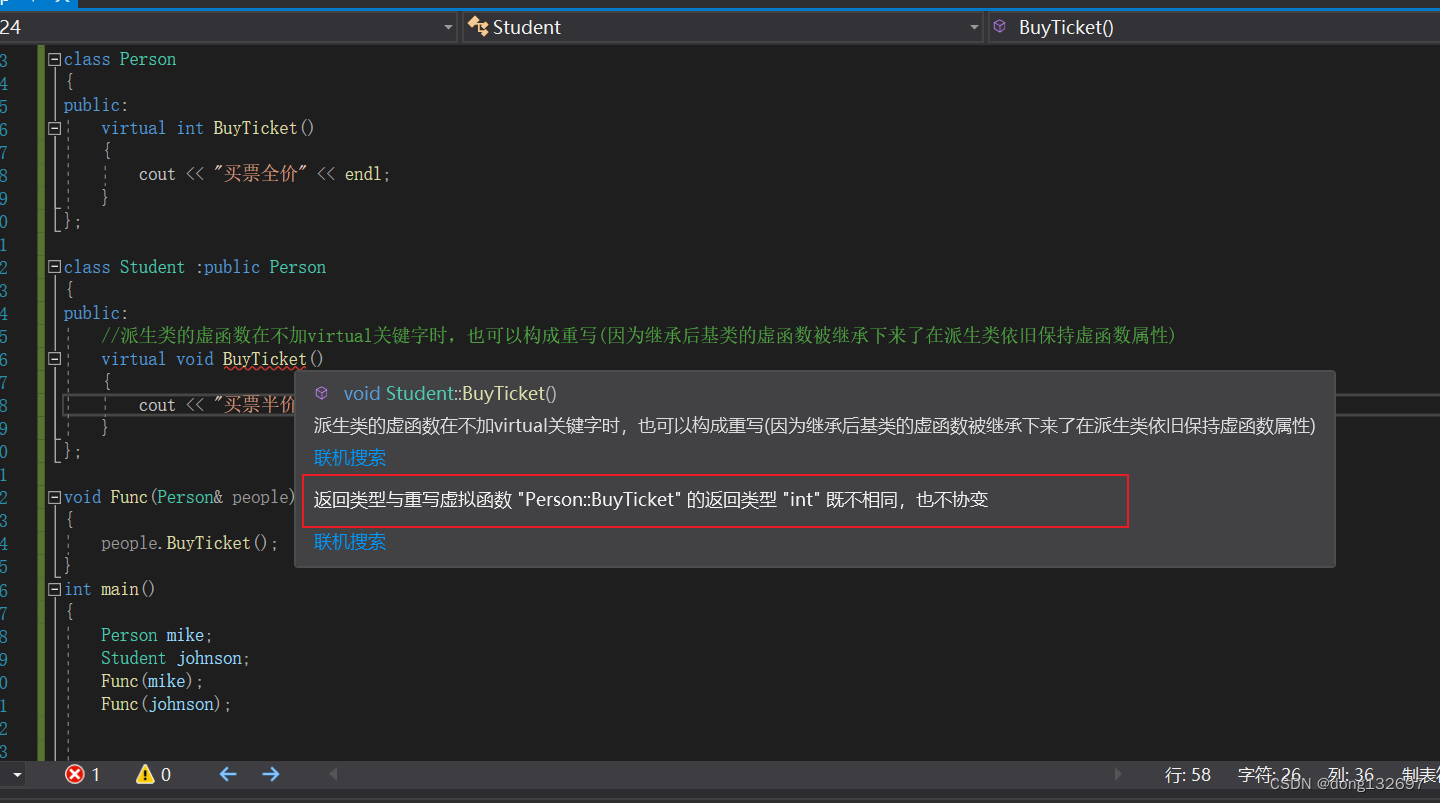Click the void Student::BuyTicket() tooltip signature
The height and width of the screenshot is (803, 1440).
click(450, 393)
